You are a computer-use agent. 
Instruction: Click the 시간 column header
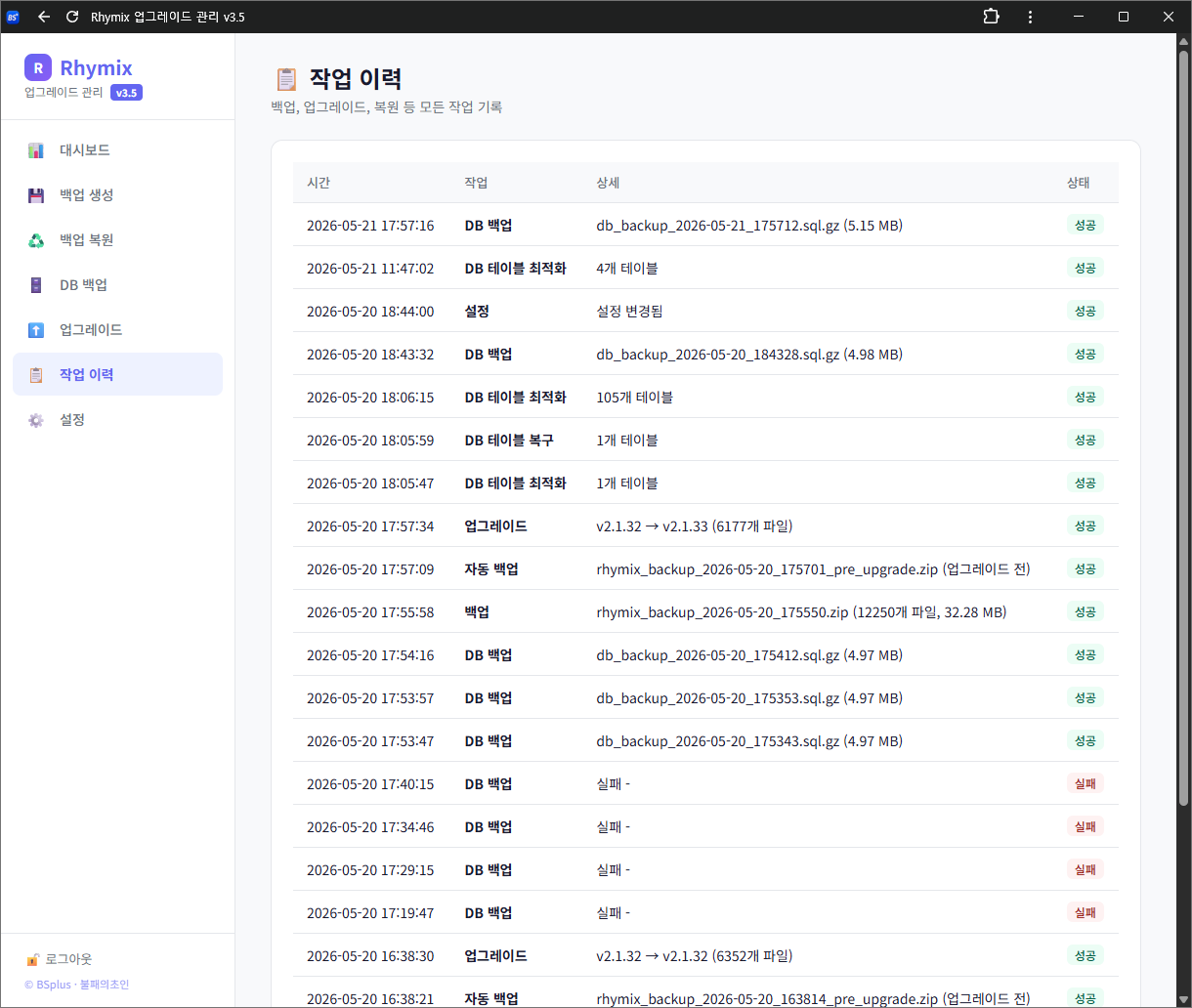click(x=319, y=183)
